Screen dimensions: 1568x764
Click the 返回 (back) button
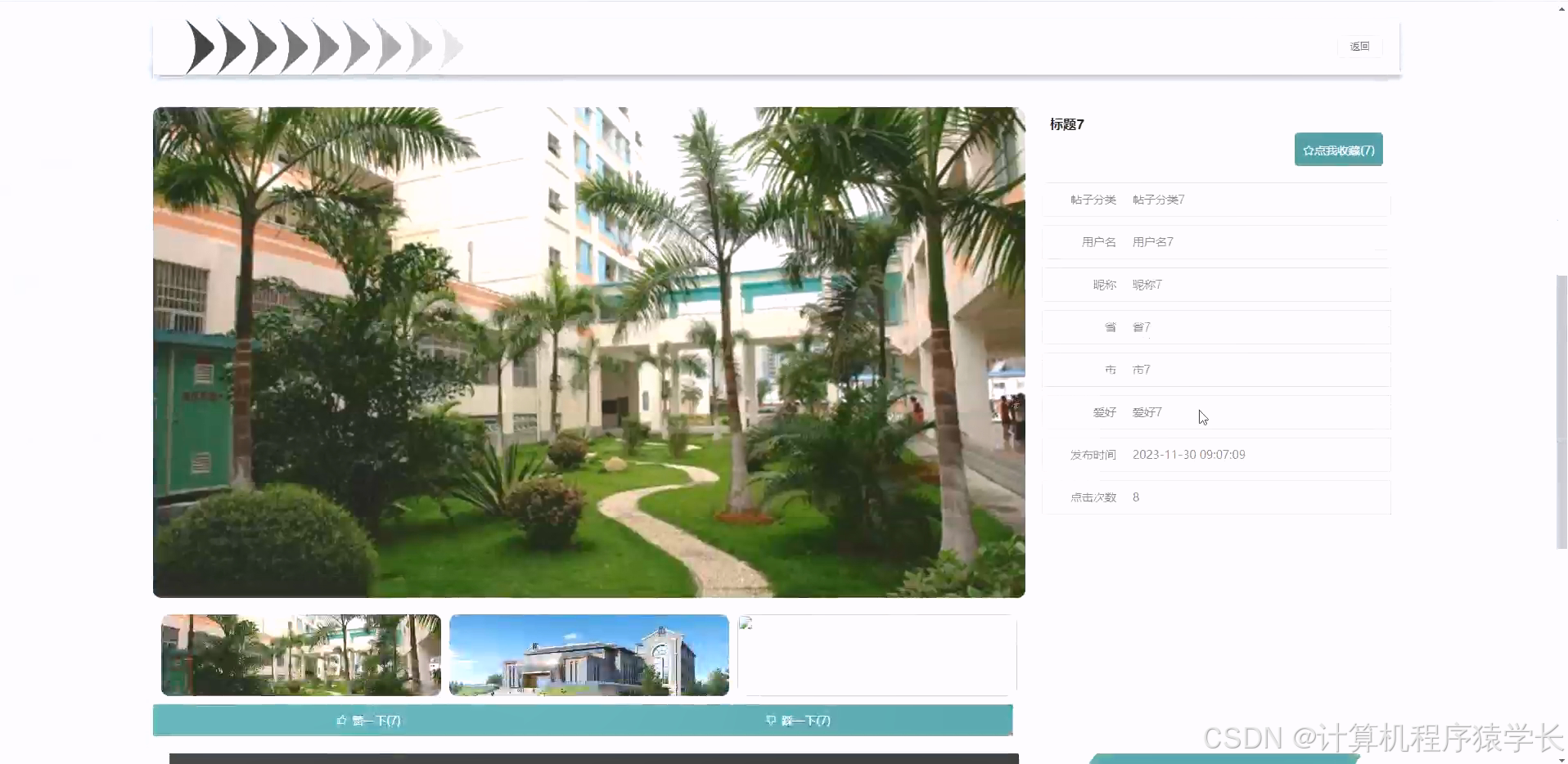coord(1359,47)
